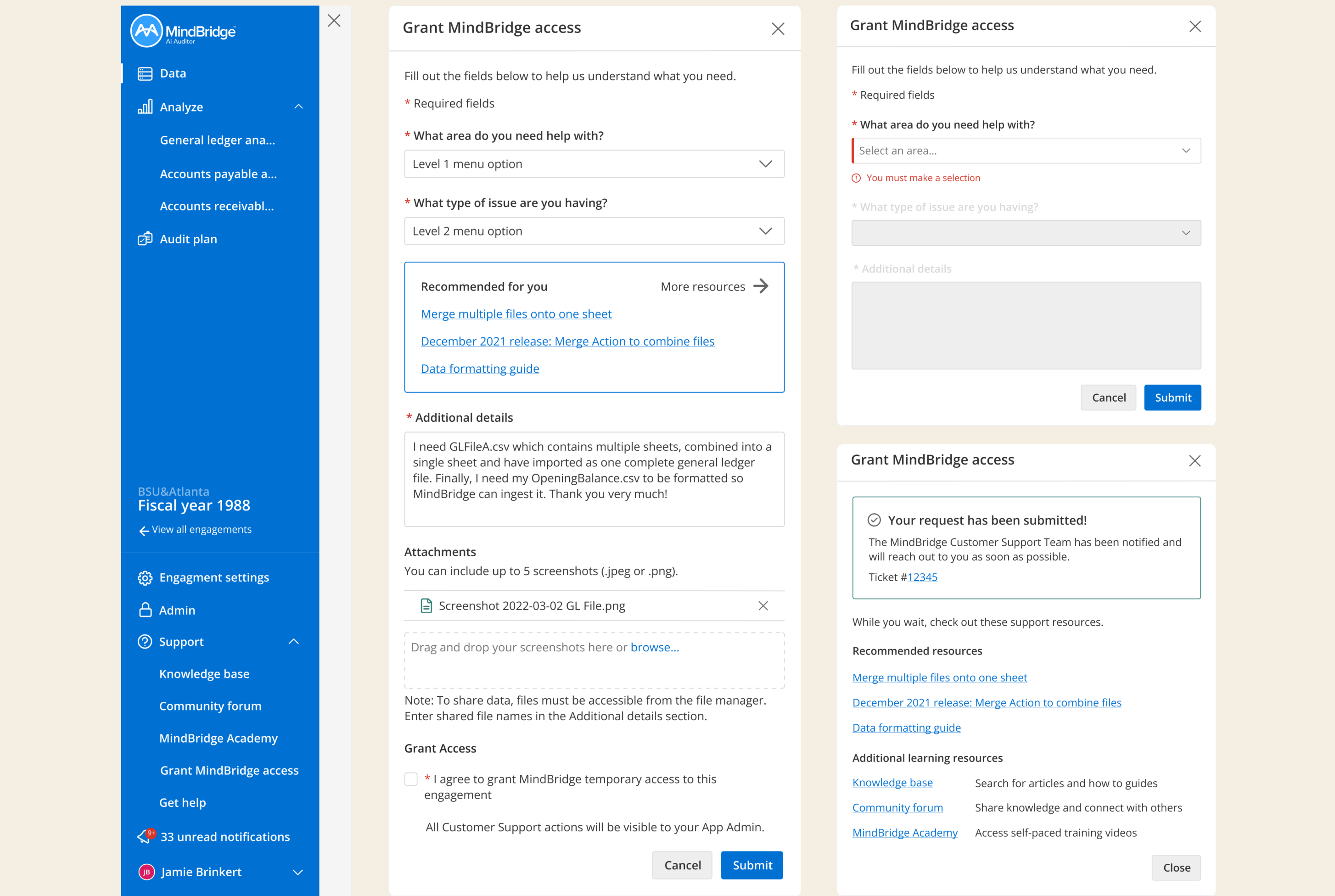Remove the Screenshot 2022-03-02 GL File.png attachment
The width and height of the screenshot is (1335, 896).
[x=763, y=606]
